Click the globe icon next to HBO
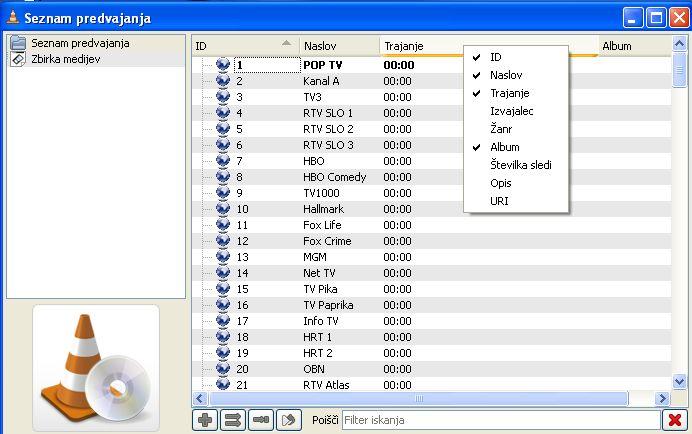 (x=223, y=161)
